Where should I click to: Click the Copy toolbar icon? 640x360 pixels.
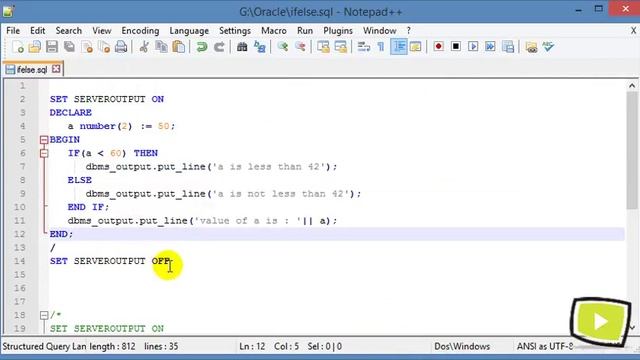click(161, 47)
